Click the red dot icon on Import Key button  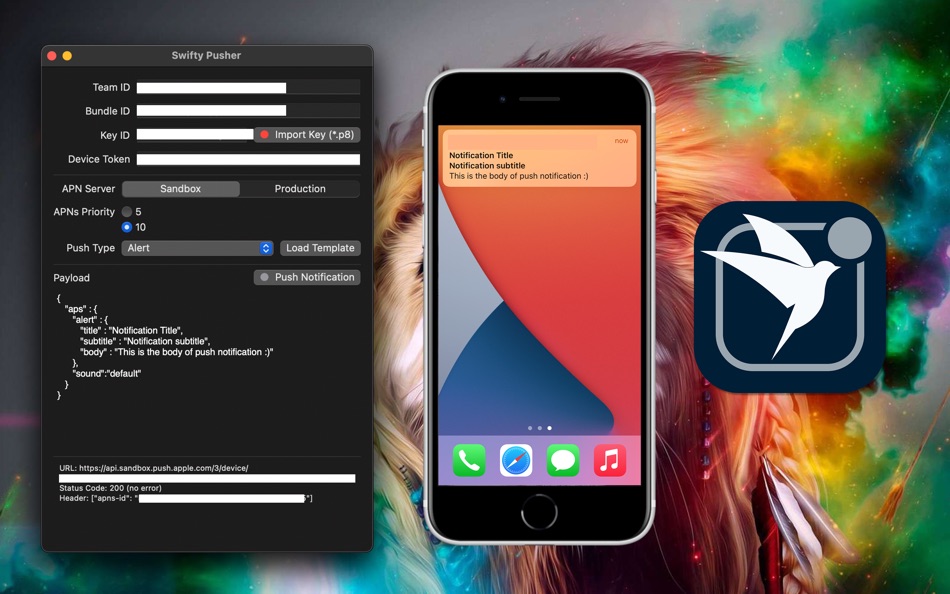pyautogui.click(x=262, y=135)
